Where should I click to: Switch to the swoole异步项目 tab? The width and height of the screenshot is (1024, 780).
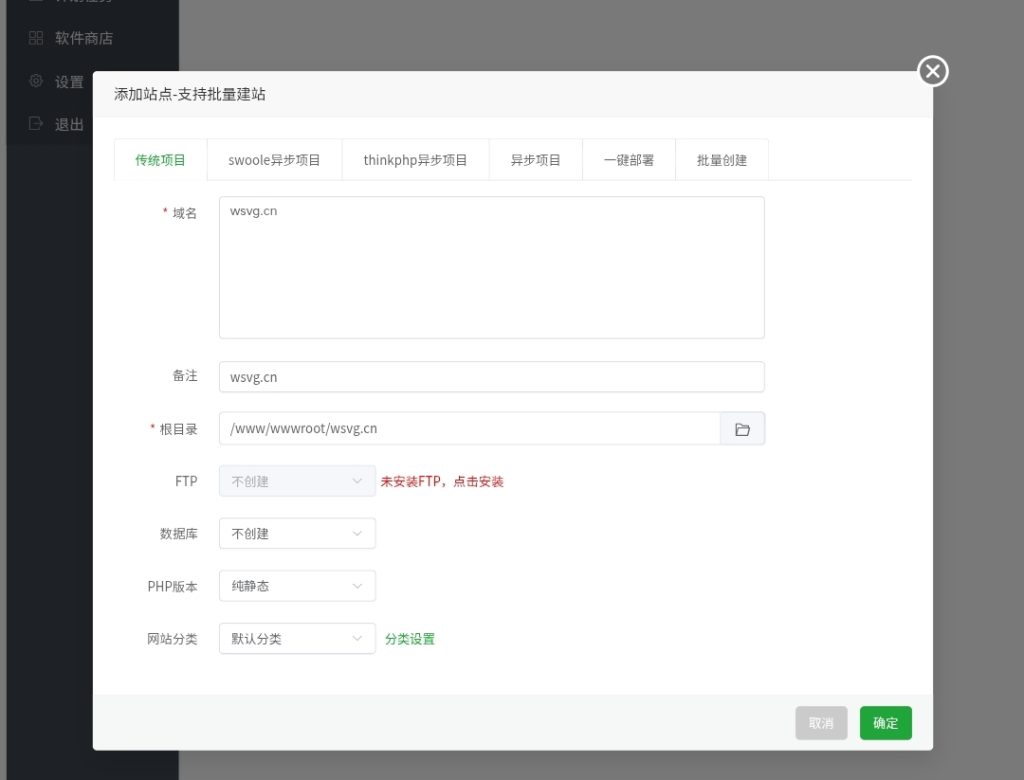point(272,159)
